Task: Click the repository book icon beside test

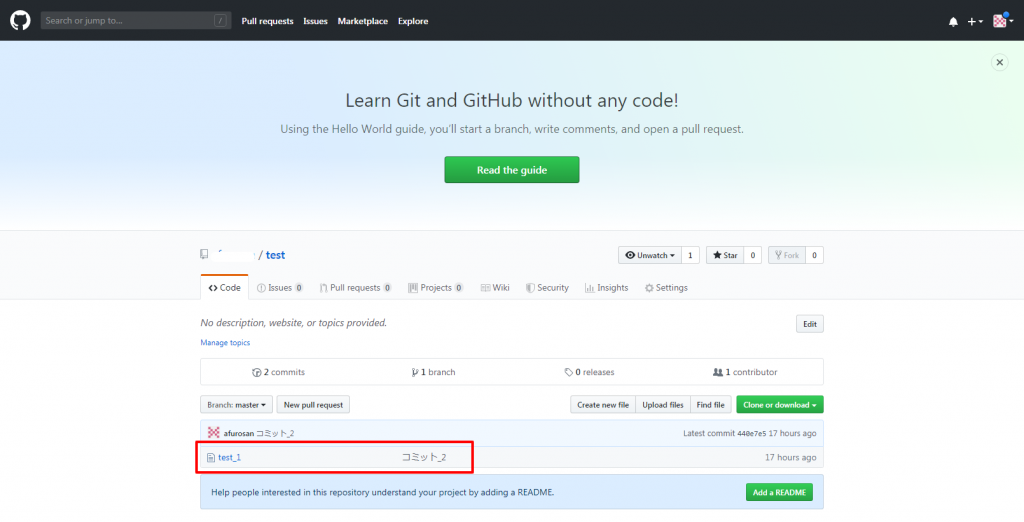Action: coord(204,254)
